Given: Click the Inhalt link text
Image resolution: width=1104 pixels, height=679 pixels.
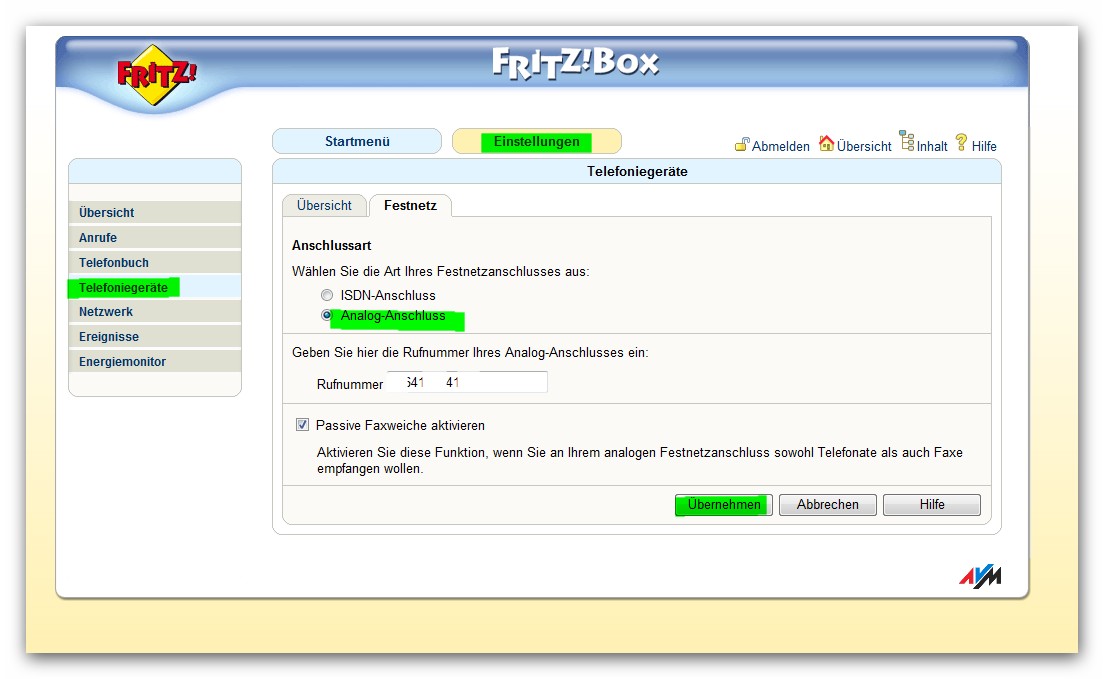Looking at the screenshot, I should (932, 147).
